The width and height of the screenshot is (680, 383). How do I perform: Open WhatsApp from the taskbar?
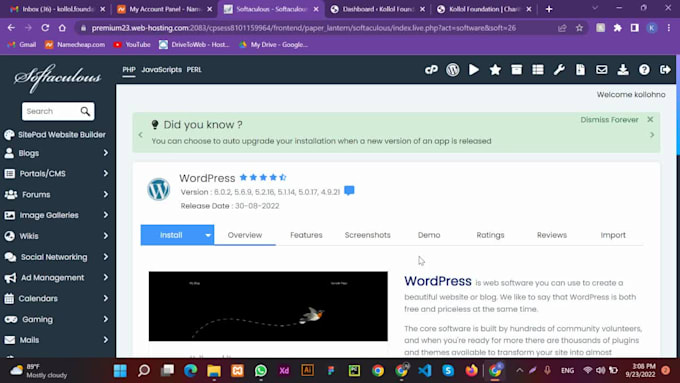coord(261,370)
